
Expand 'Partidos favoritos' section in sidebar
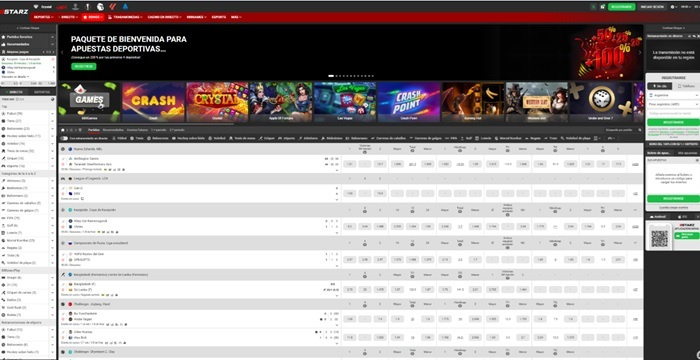tap(28, 37)
